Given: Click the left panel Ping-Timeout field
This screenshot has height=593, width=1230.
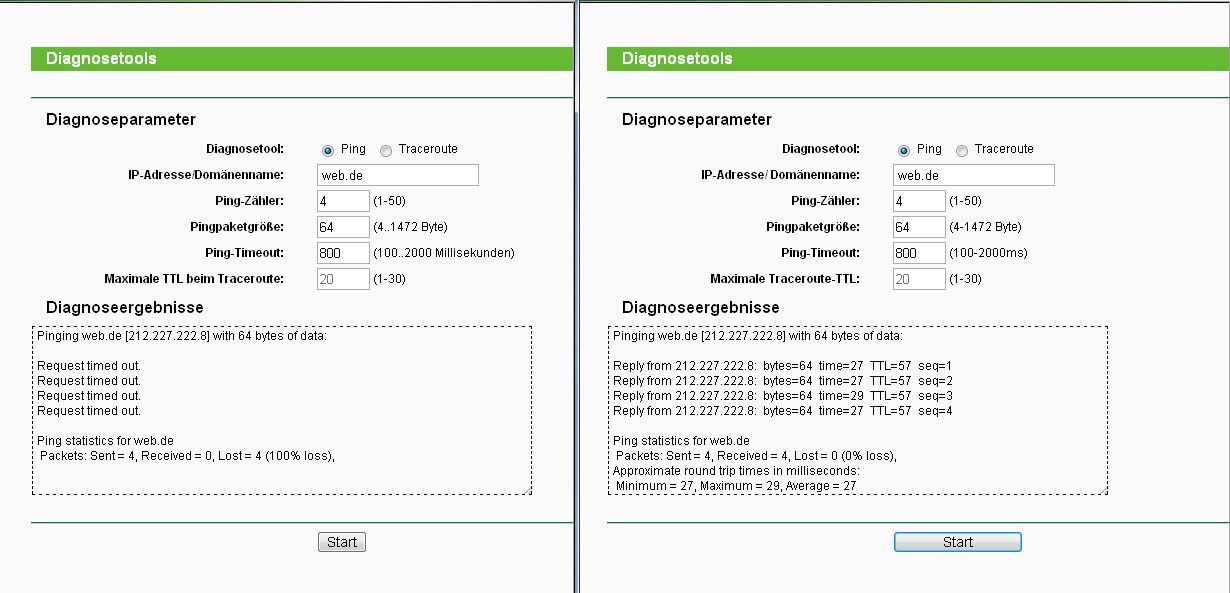Looking at the screenshot, I should [x=343, y=253].
